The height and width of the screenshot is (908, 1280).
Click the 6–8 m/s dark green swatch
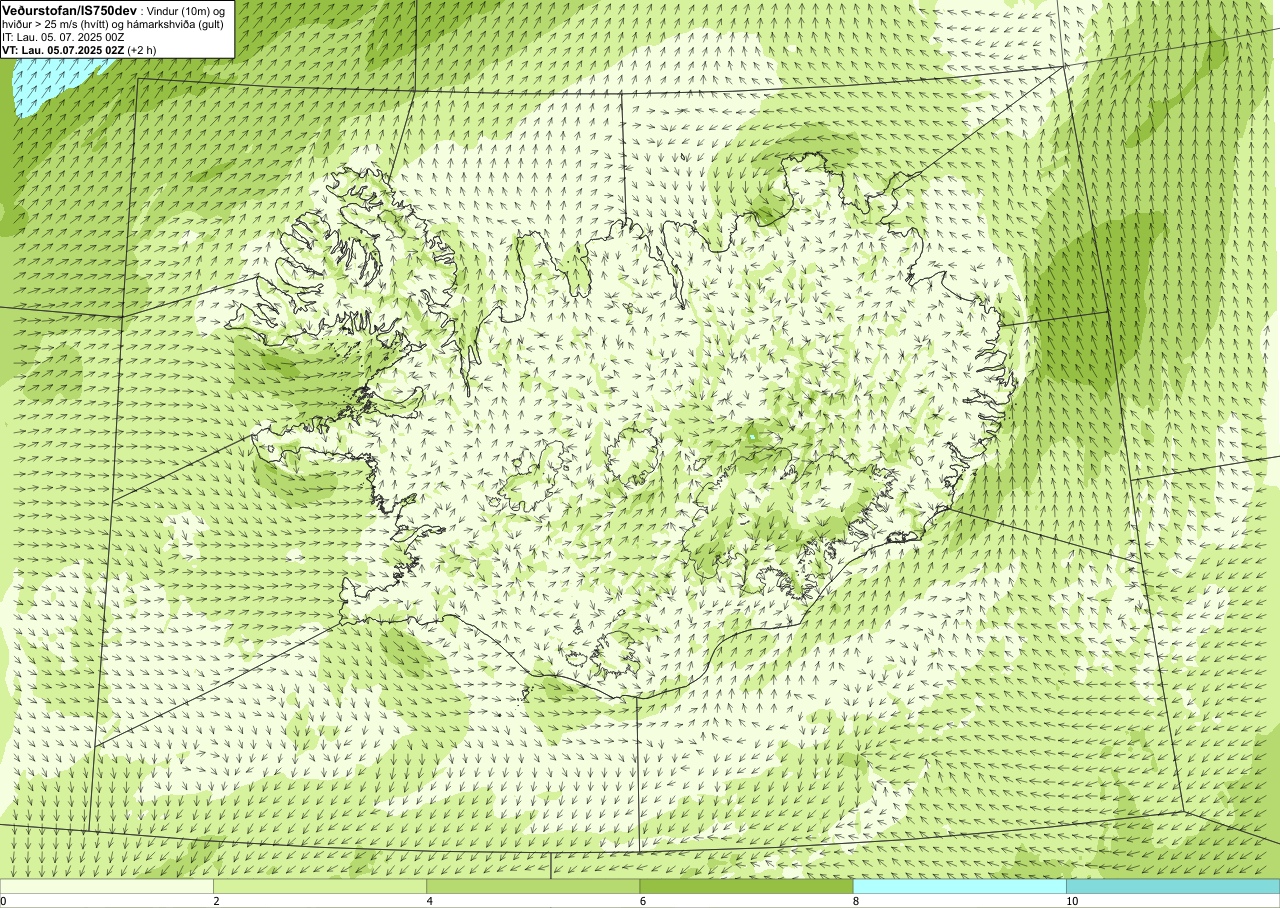point(746,886)
